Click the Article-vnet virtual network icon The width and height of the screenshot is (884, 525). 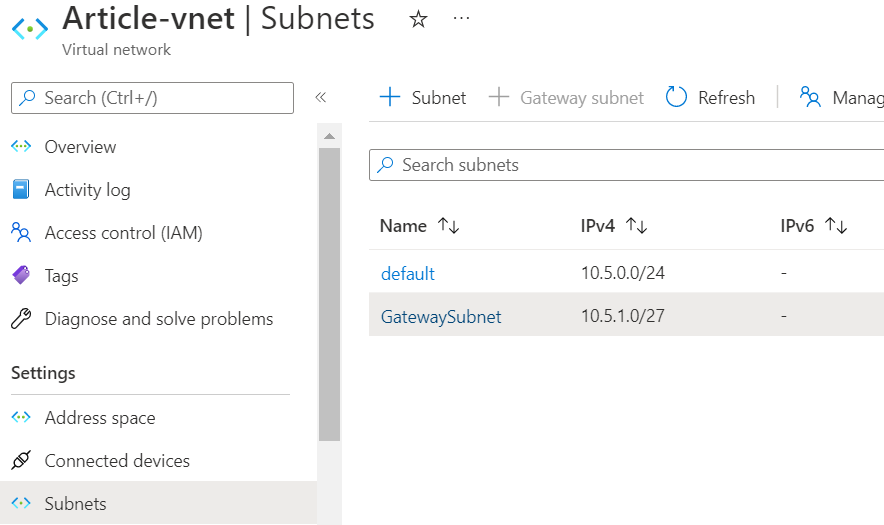30,28
